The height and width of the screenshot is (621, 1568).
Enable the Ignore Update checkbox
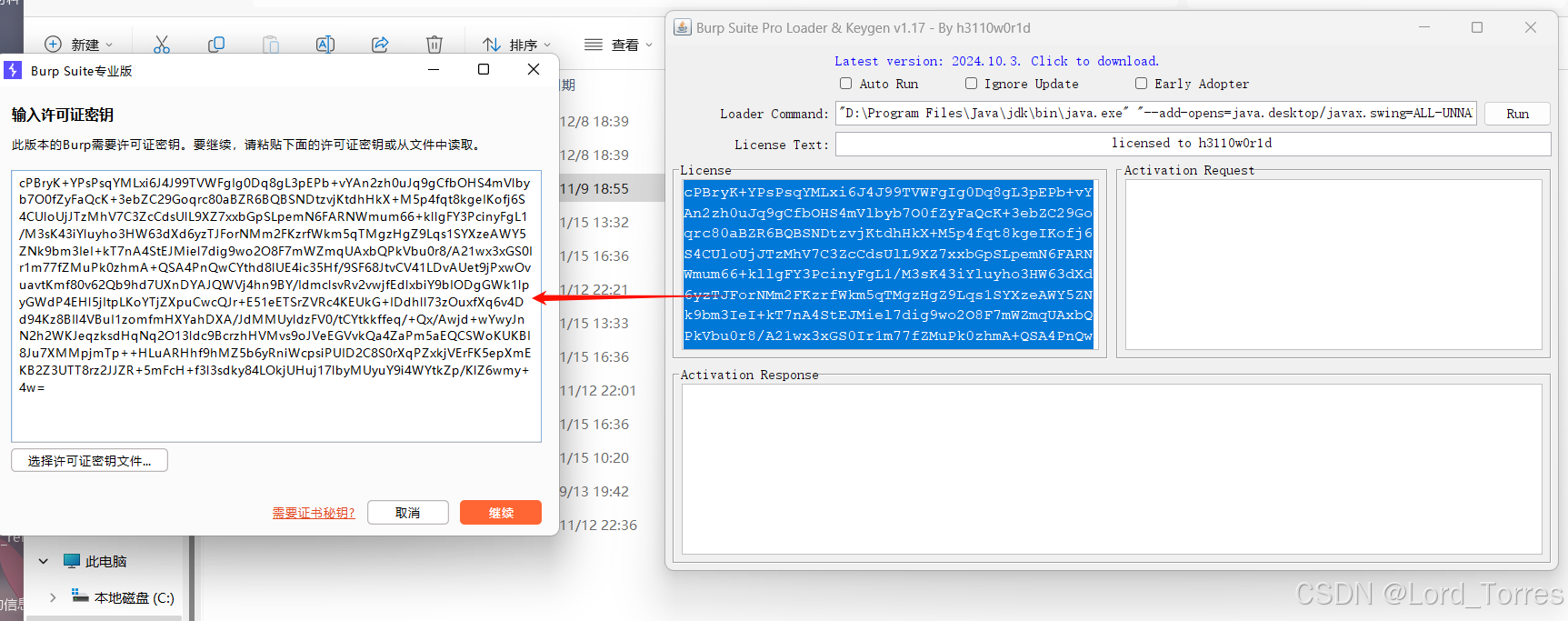[971, 84]
